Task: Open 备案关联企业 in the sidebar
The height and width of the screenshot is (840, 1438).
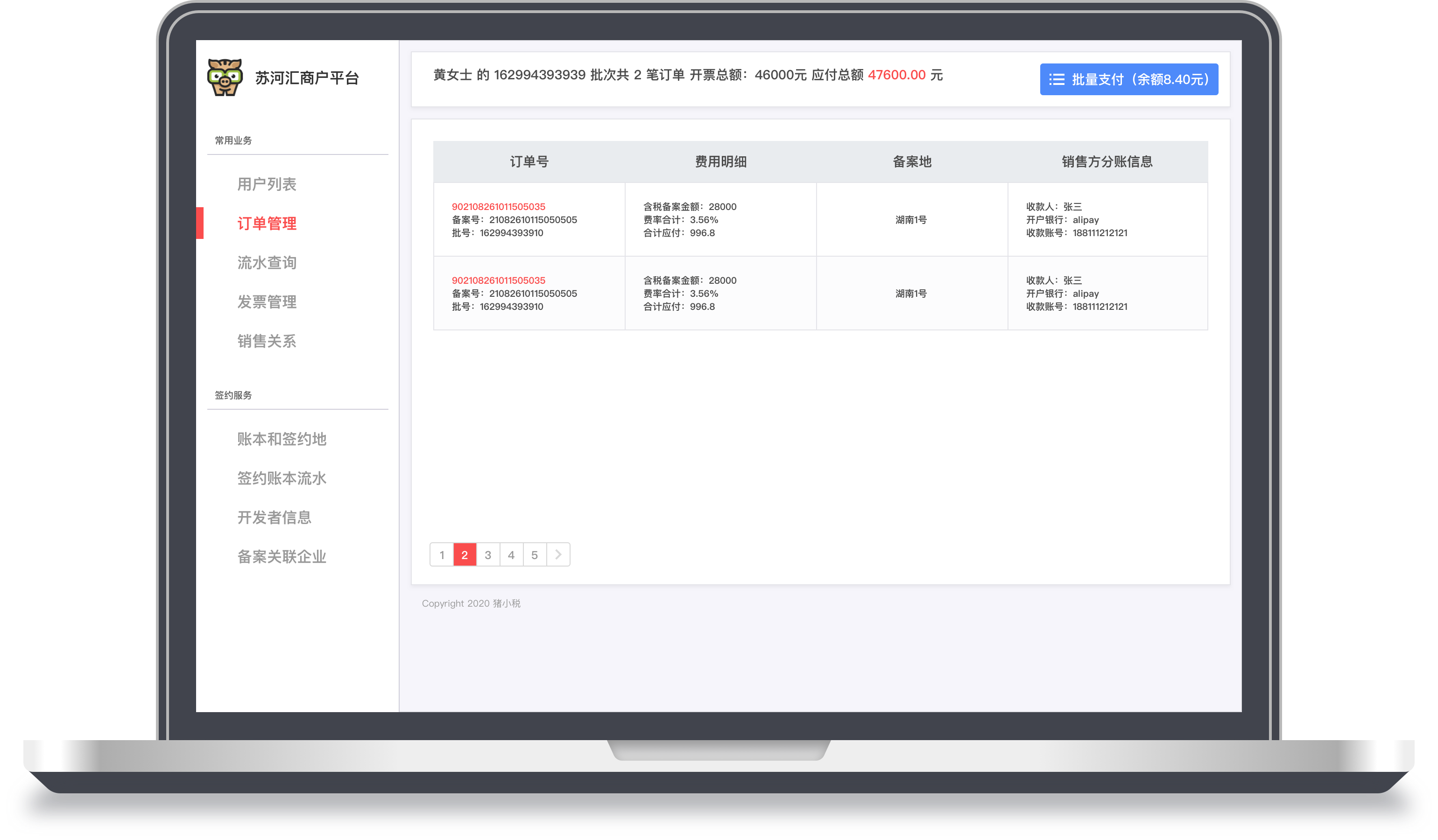Action: coord(282,557)
